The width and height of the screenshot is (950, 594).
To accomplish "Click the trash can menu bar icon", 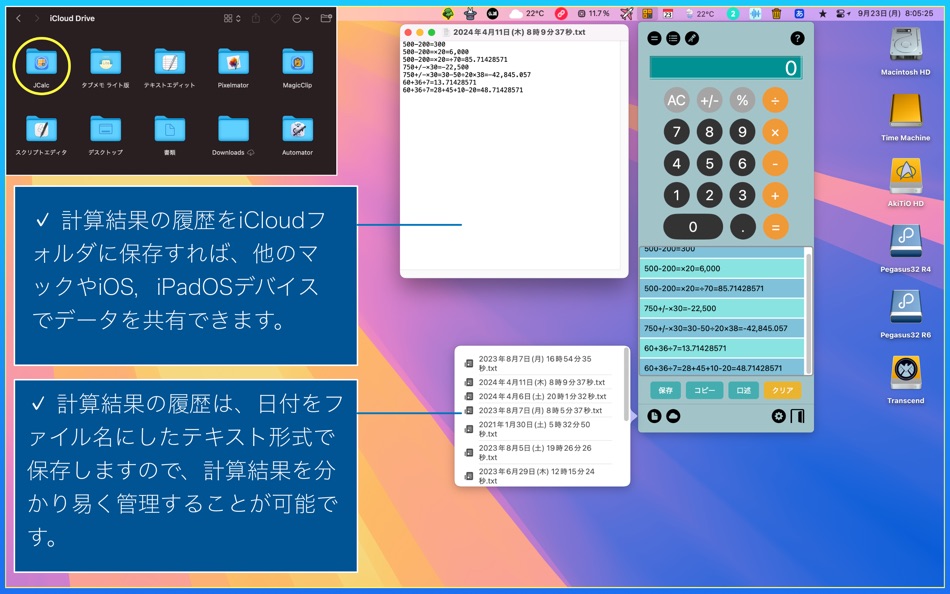I will 777,13.
